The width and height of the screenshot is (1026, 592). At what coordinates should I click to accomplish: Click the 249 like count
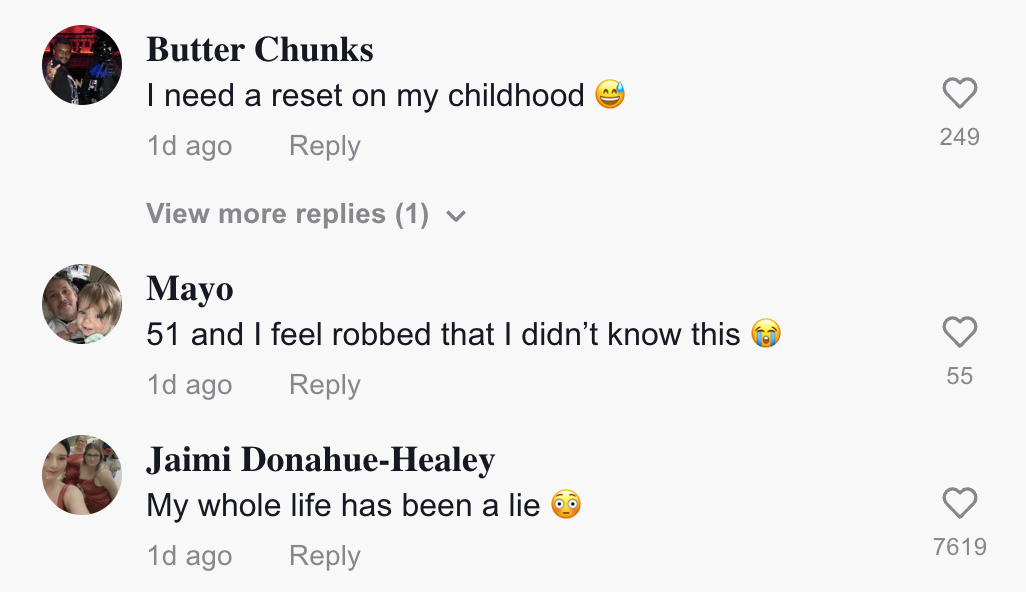coord(959,137)
